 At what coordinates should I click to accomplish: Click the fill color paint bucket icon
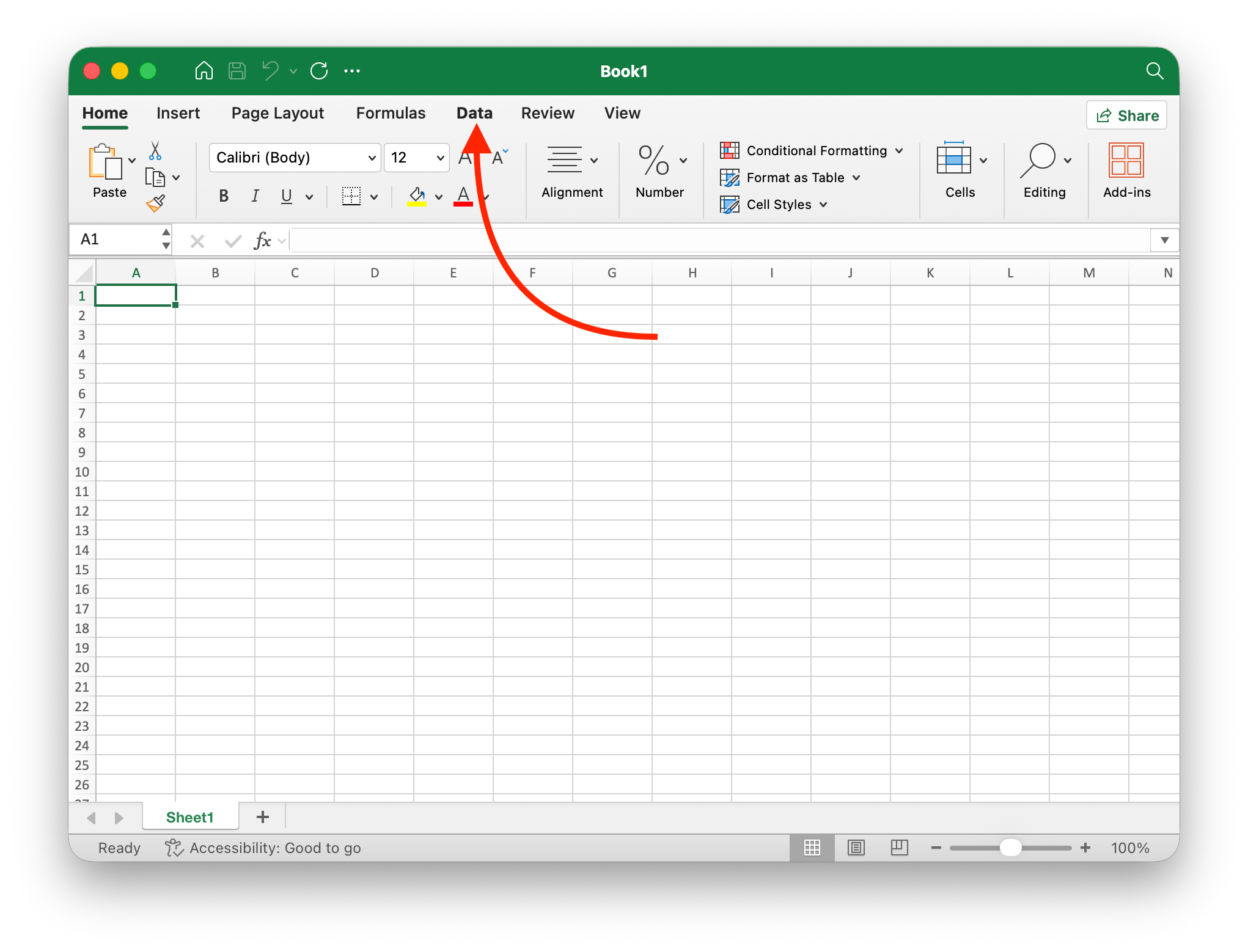(x=417, y=196)
